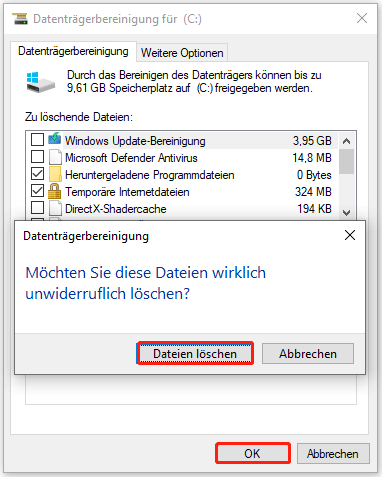382x477 pixels.
Task: Click the padlock icon of Temporäre Internetdateien
Action: point(55,191)
